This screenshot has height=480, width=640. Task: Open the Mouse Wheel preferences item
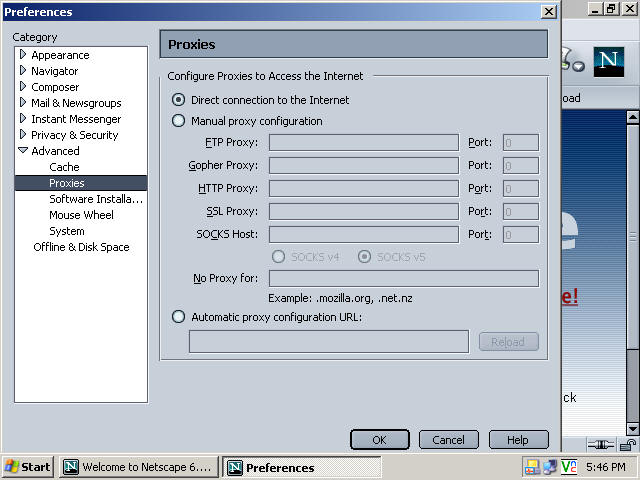[x=81, y=215]
